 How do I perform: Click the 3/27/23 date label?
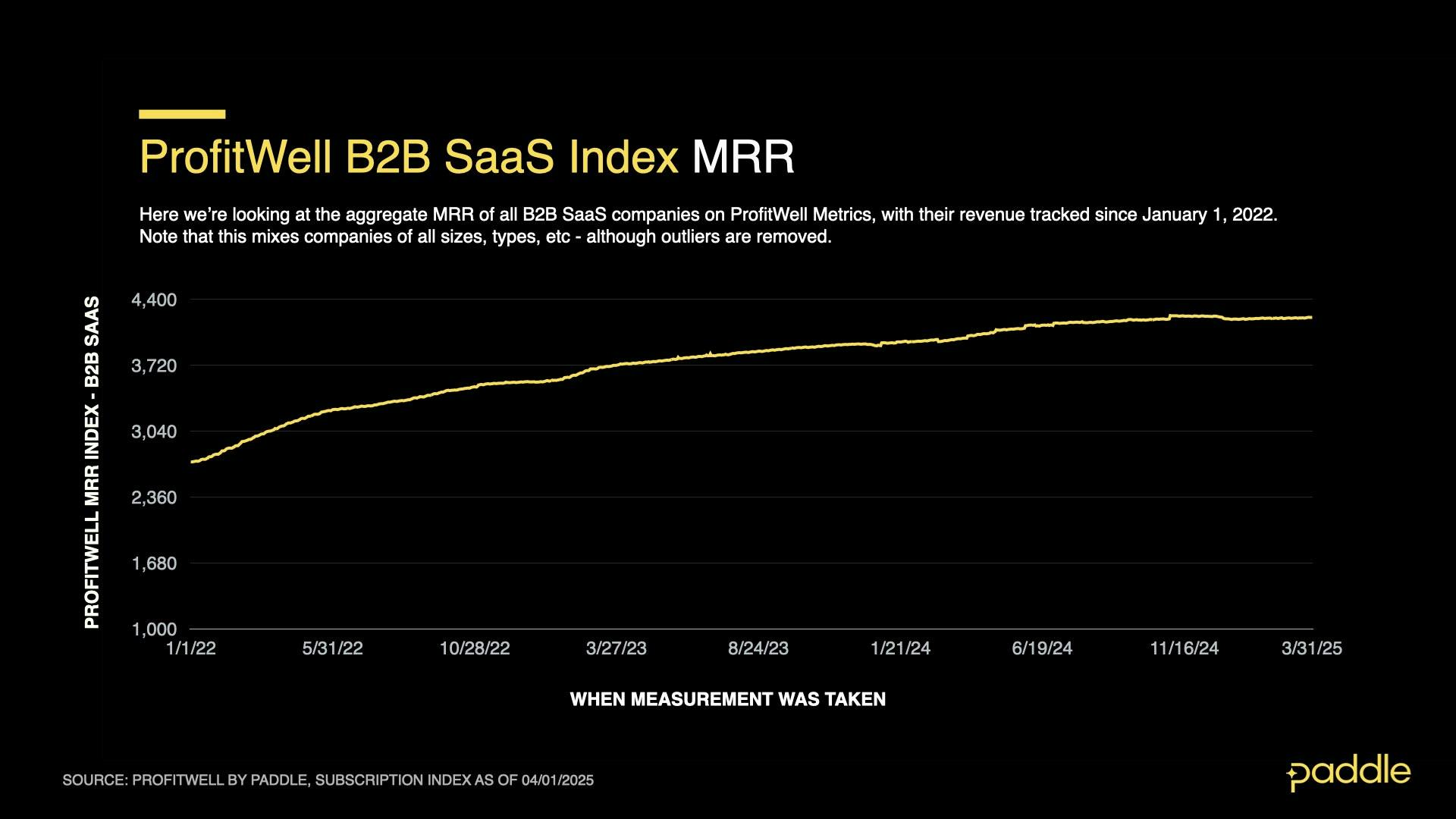pyautogui.click(x=617, y=648)
